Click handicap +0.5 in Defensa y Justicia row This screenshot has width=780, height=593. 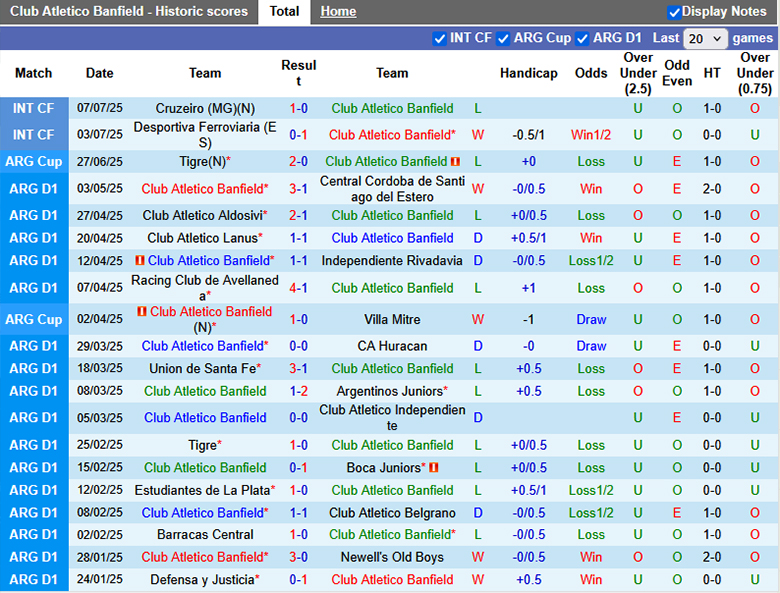[528, 579]
